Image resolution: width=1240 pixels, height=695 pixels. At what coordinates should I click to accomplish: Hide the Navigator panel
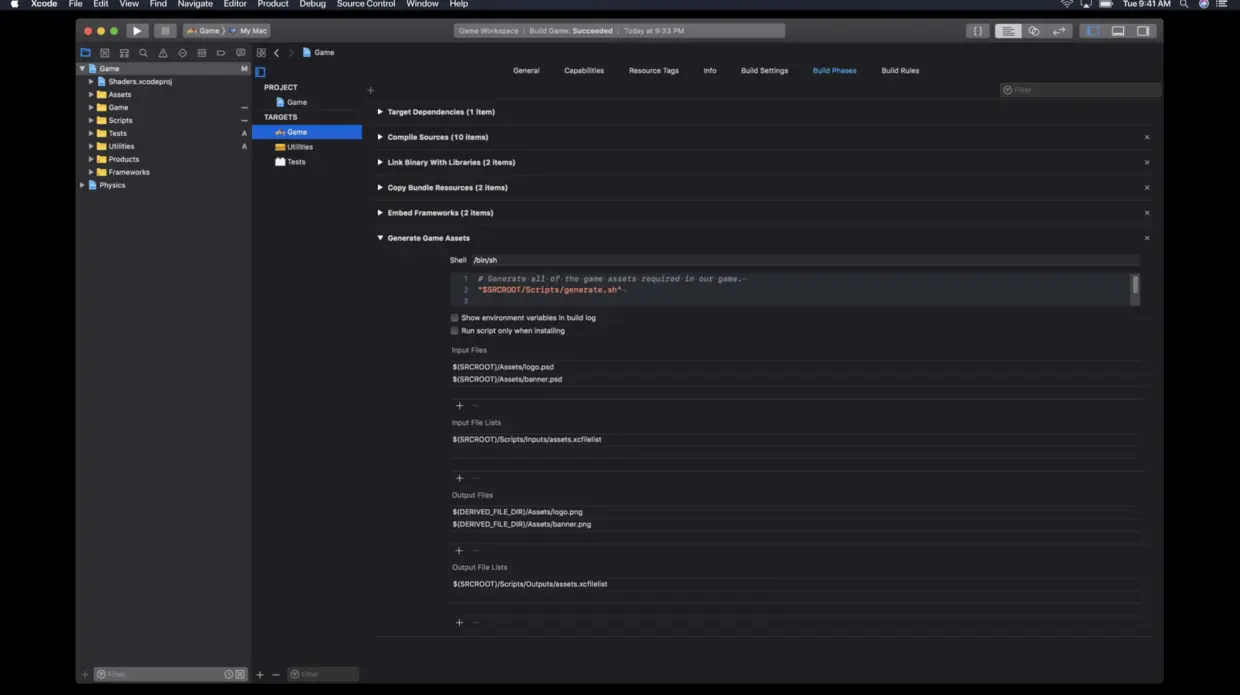coord(1093,31)
